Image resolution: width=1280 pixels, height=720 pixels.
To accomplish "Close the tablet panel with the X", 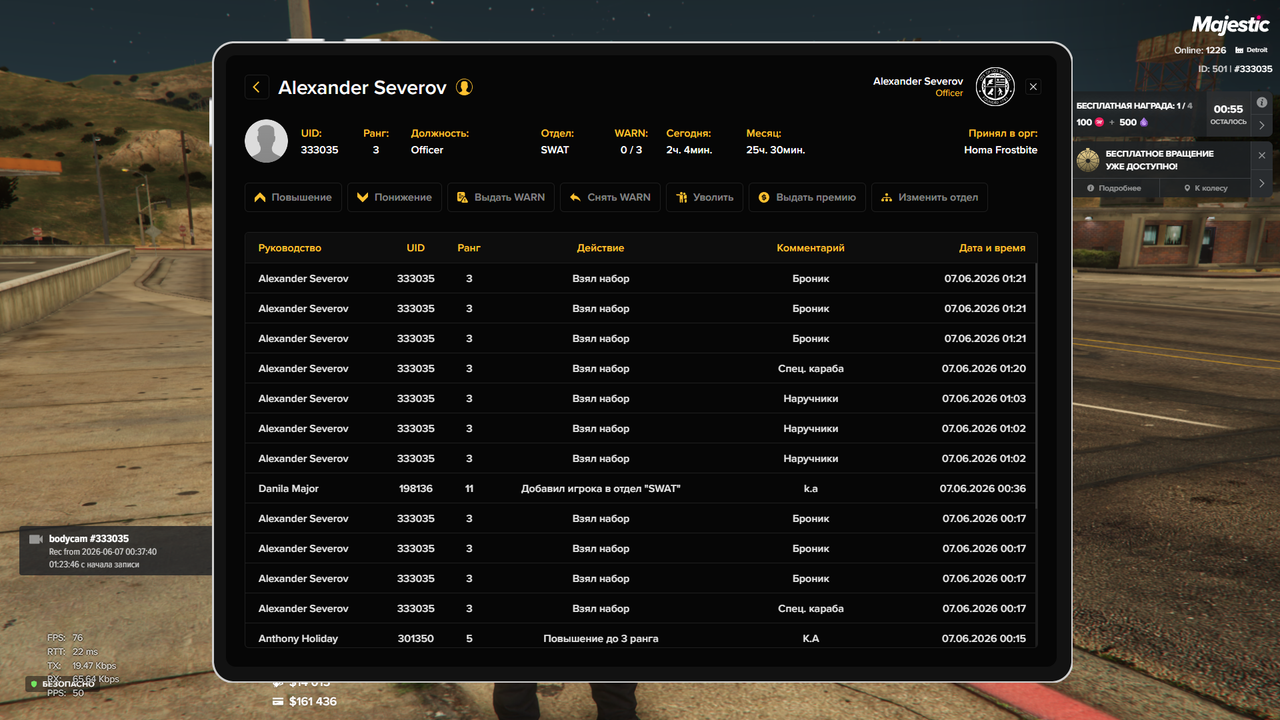I will coord(1033,87).
